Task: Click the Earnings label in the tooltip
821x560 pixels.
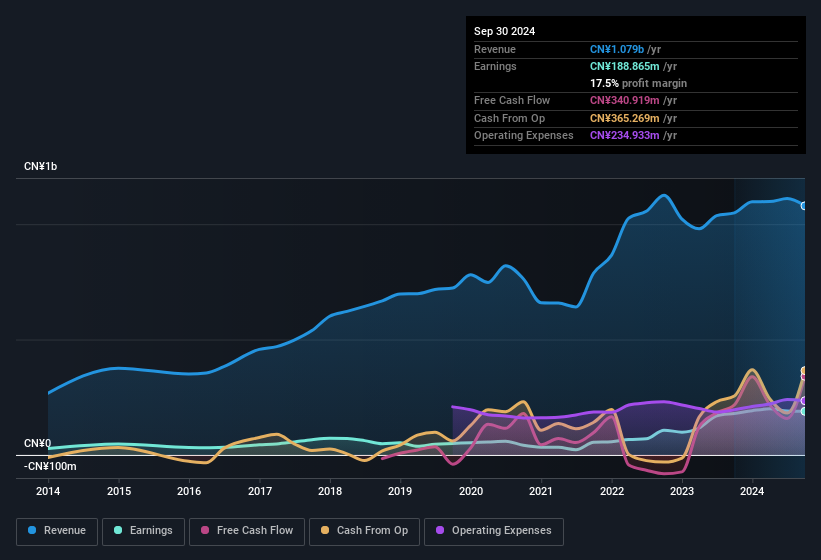Action: (495, 66)
